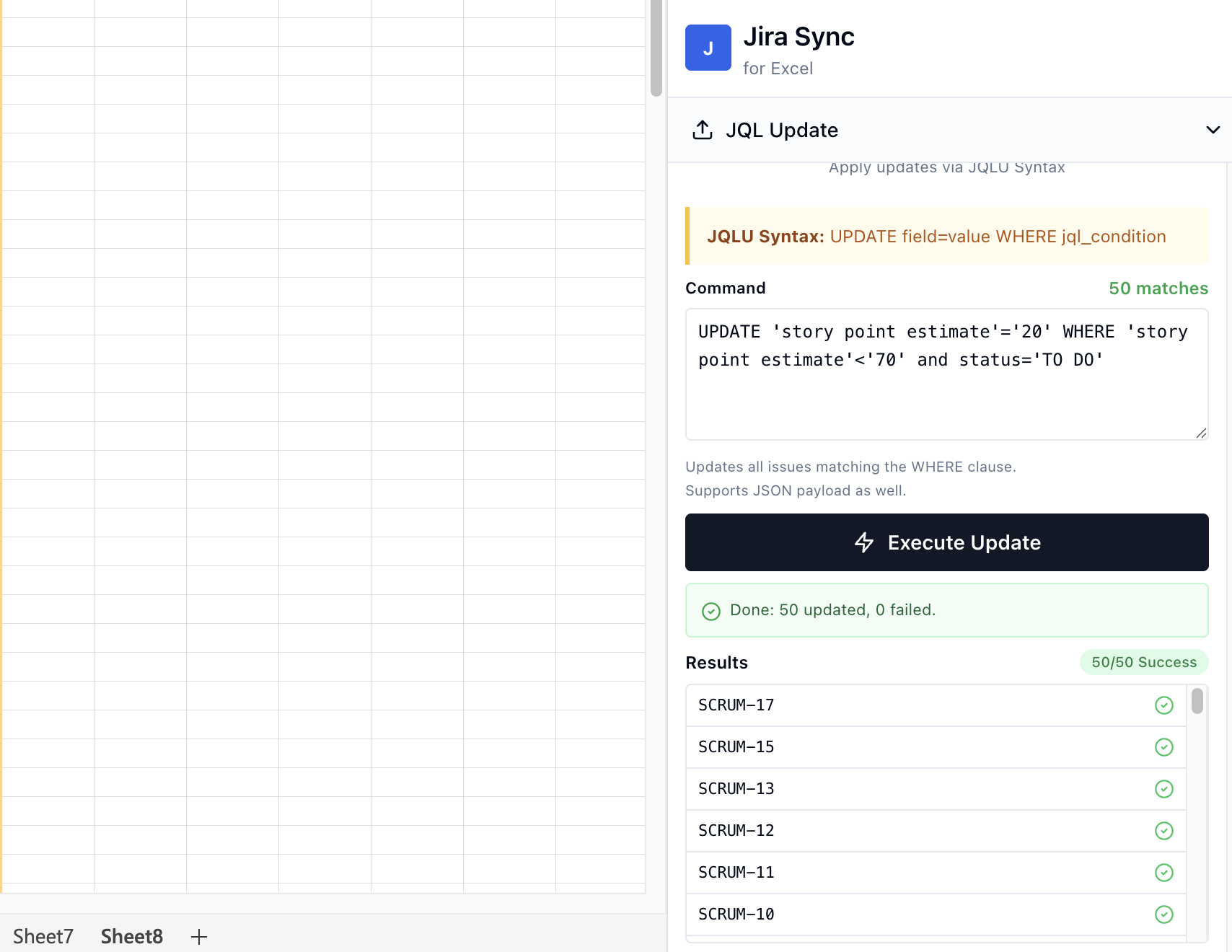Add a new sheet with the plus button
1232x952 pixels.
(198, 935)
